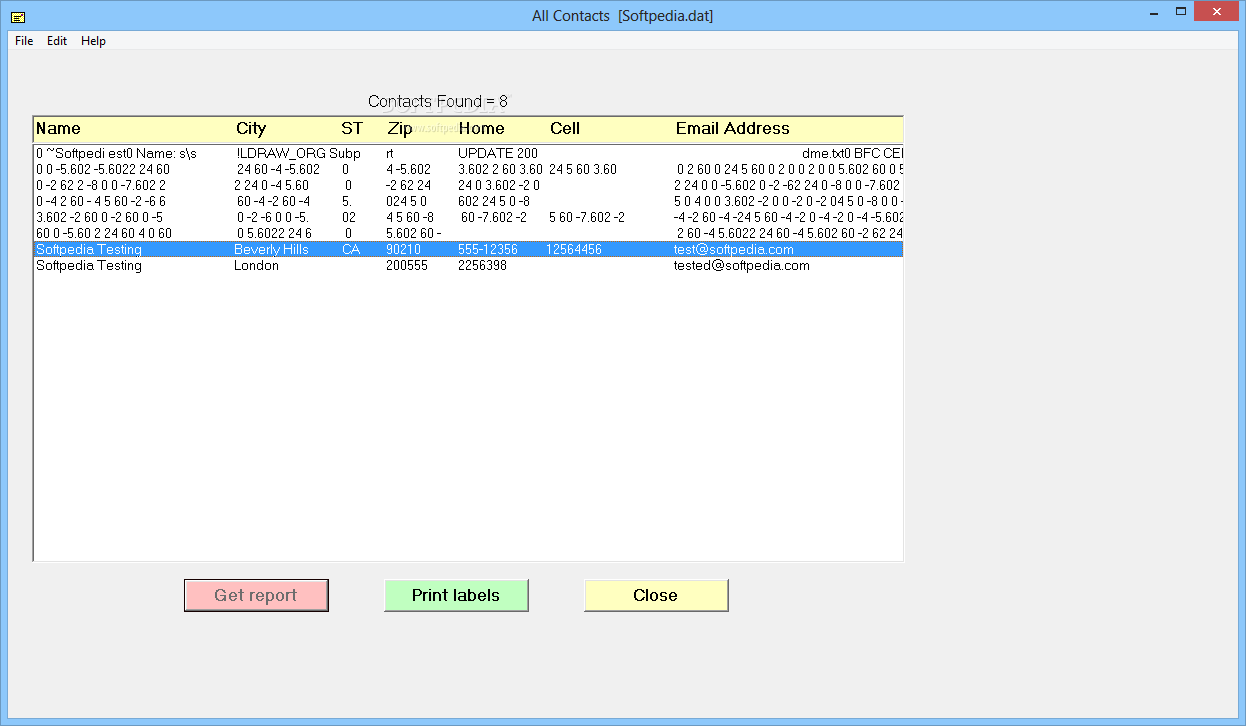
Task: Click the Home column header
Action: [481, 128]
